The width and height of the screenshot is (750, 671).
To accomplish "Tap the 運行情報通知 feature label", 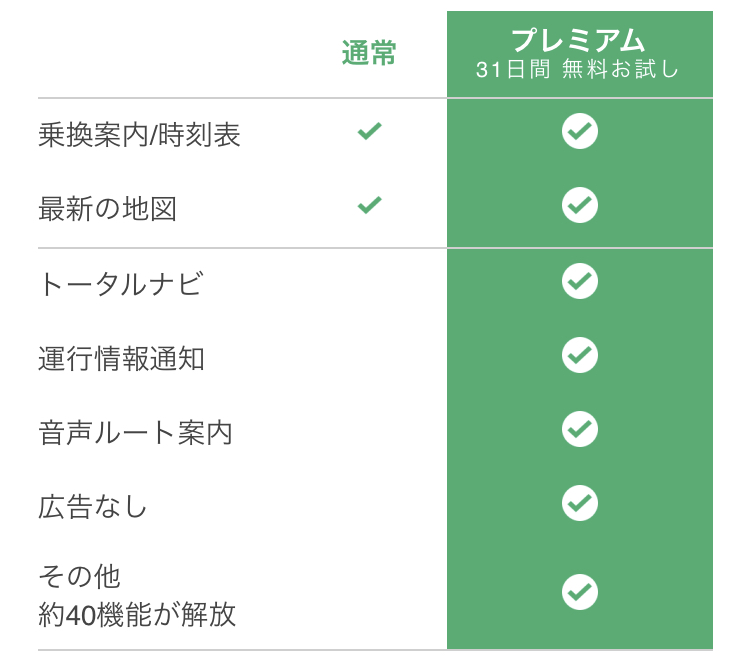I will [x=121, y=358].
